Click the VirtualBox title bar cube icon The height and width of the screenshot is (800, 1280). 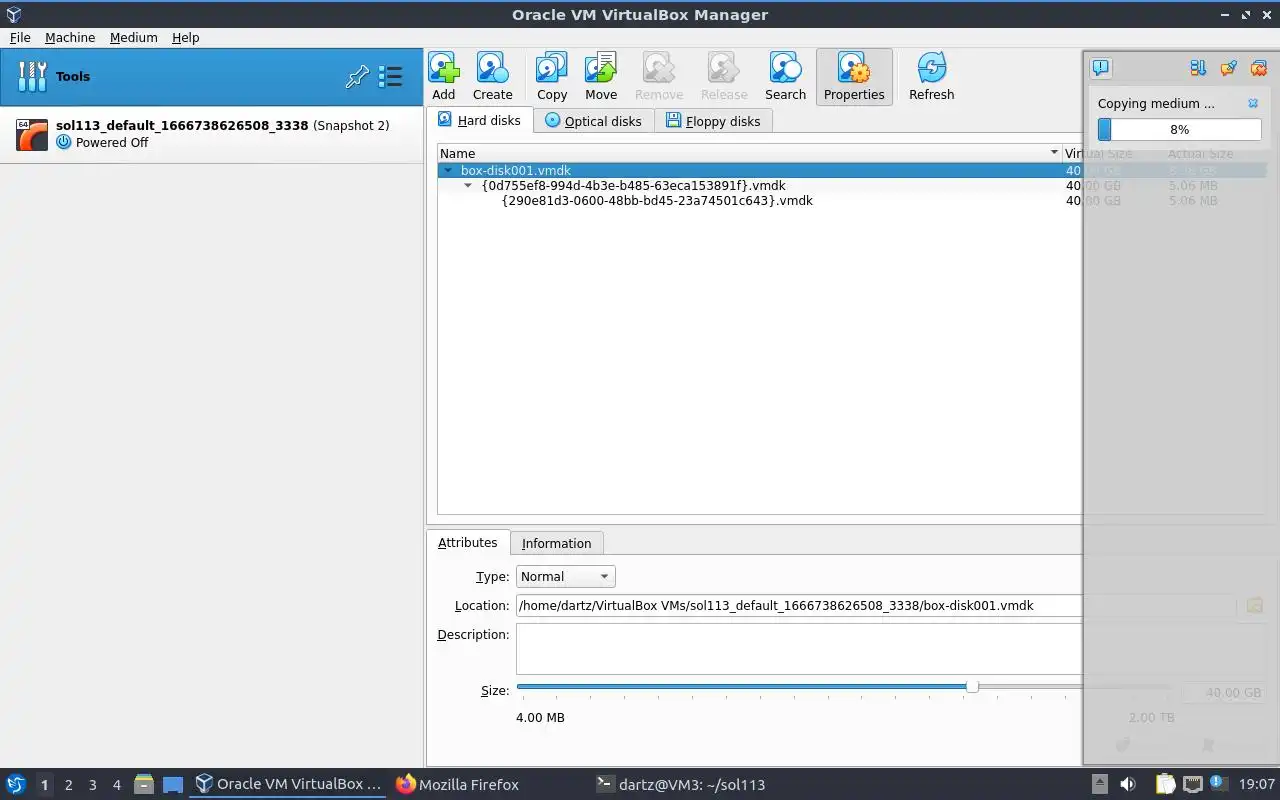[x=12, y=14]
